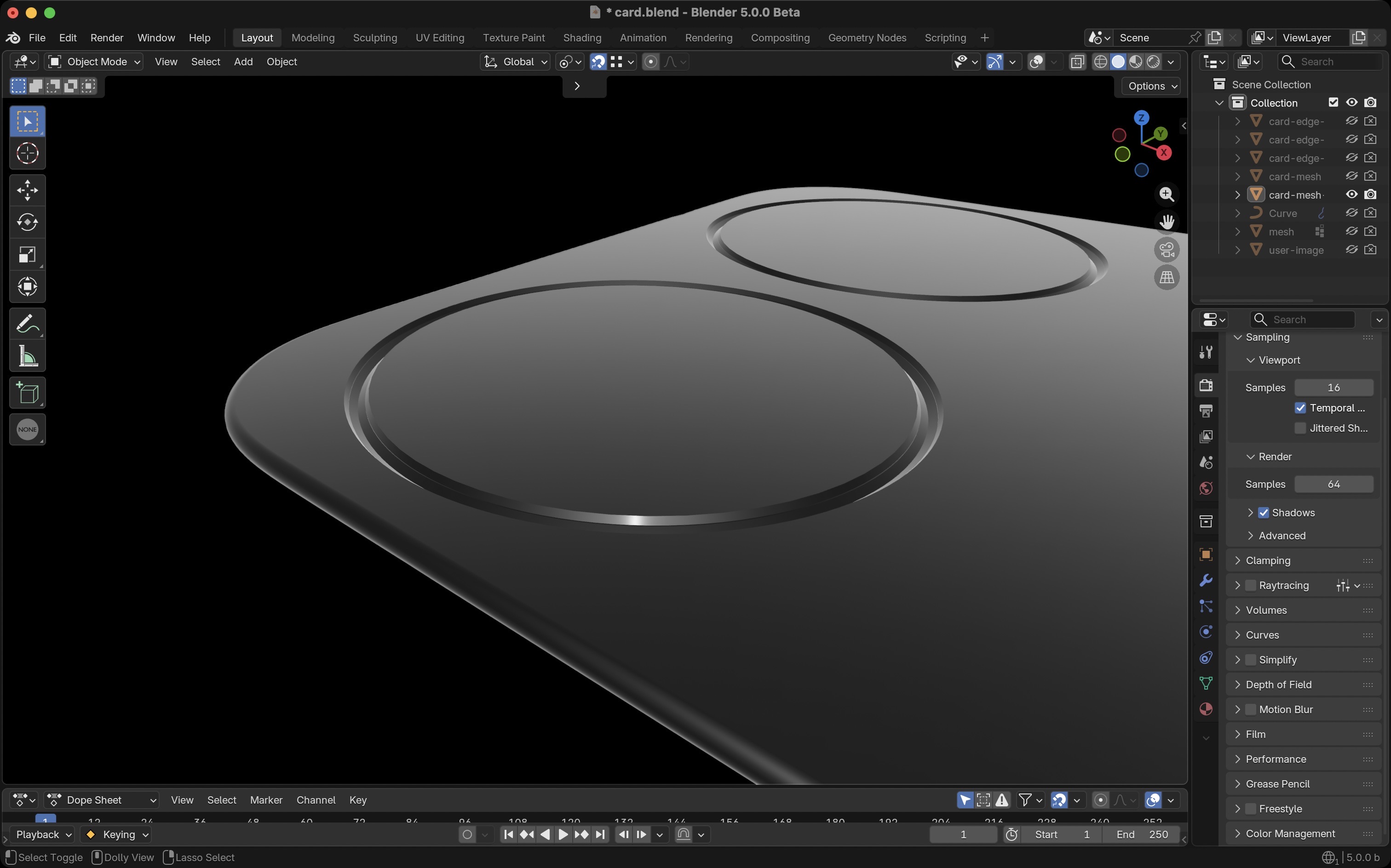1391x868 pixels.
Task: Select the Rotate tool
Action: (27, 222)
